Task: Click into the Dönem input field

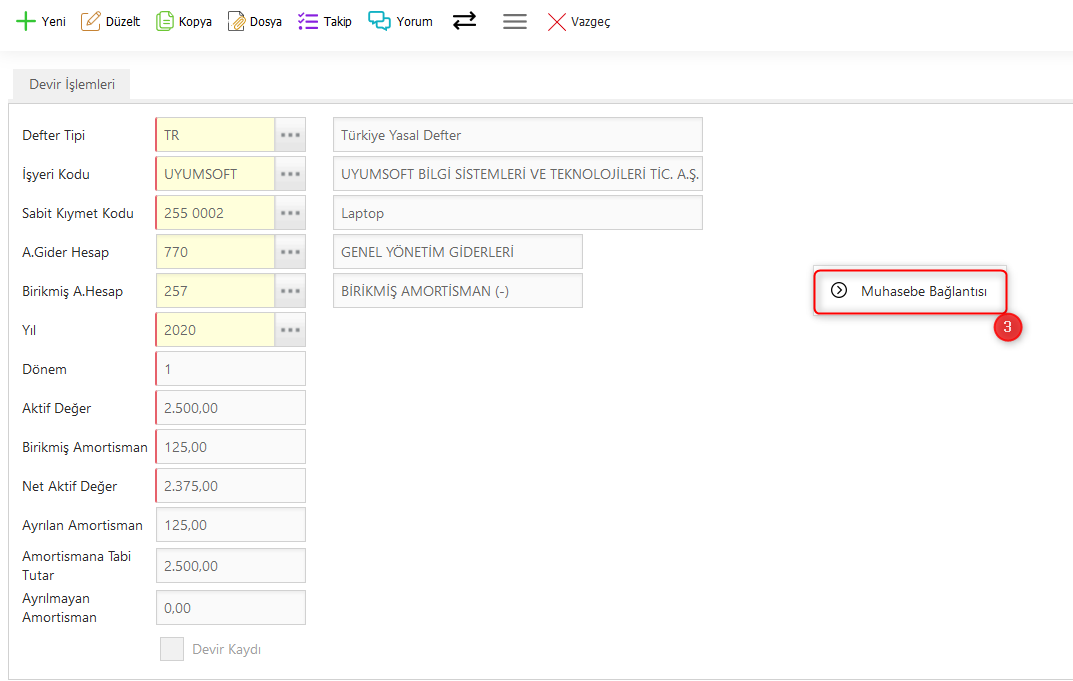Action: coord(231,369)
